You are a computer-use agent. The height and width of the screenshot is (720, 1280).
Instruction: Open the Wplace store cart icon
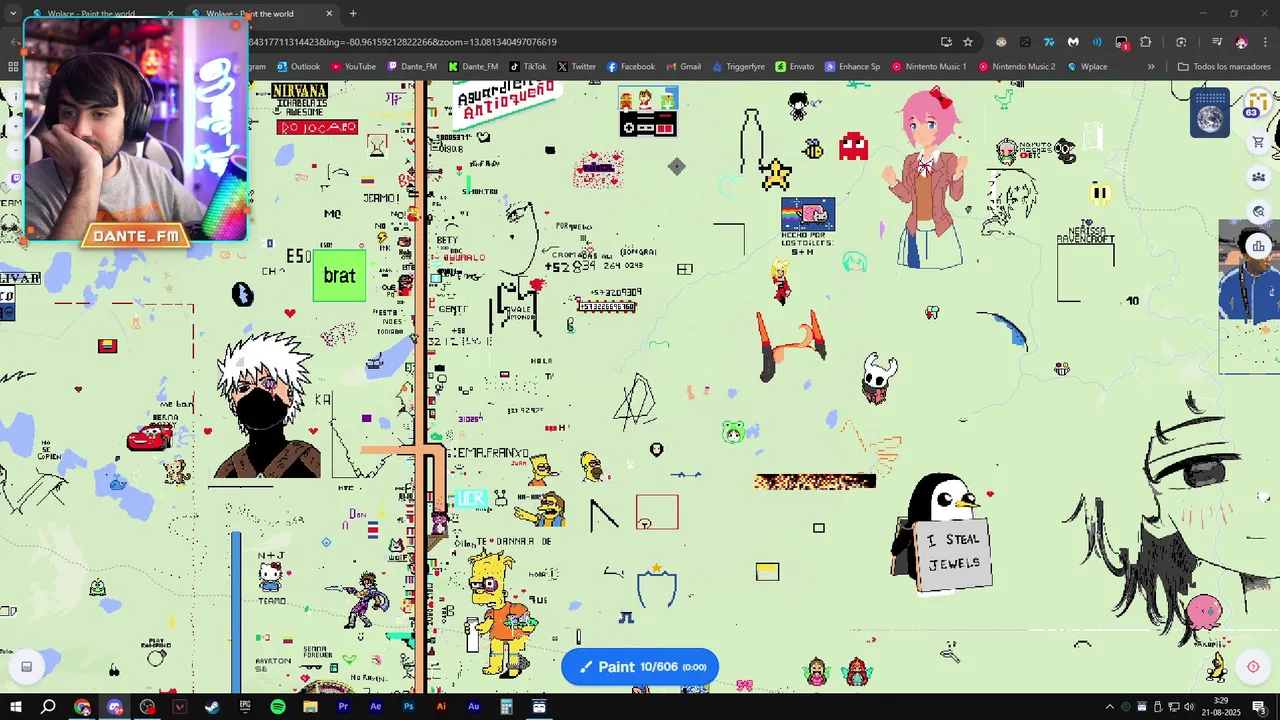point(1259,143)
